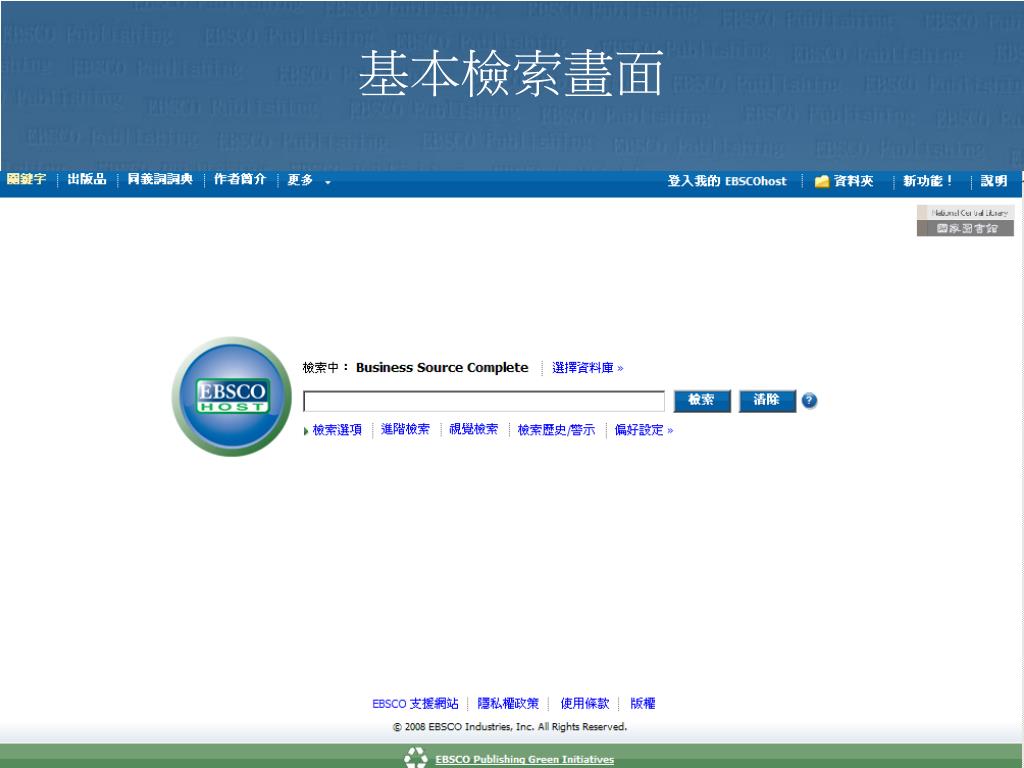Open the 資料夾 folder icon
Screen dimensions: 1024x768
point(823,181)
